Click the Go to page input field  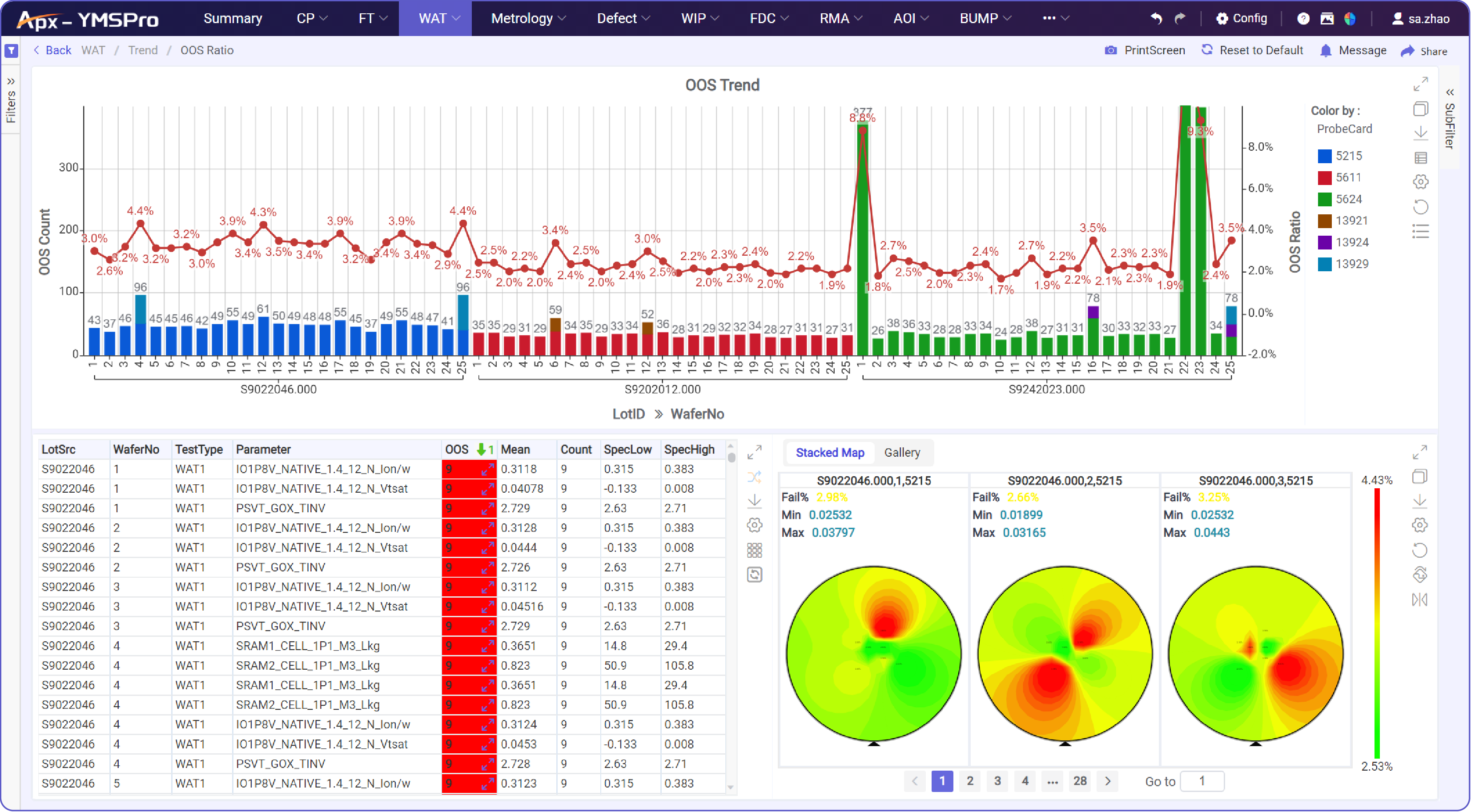pos(1202,781)
